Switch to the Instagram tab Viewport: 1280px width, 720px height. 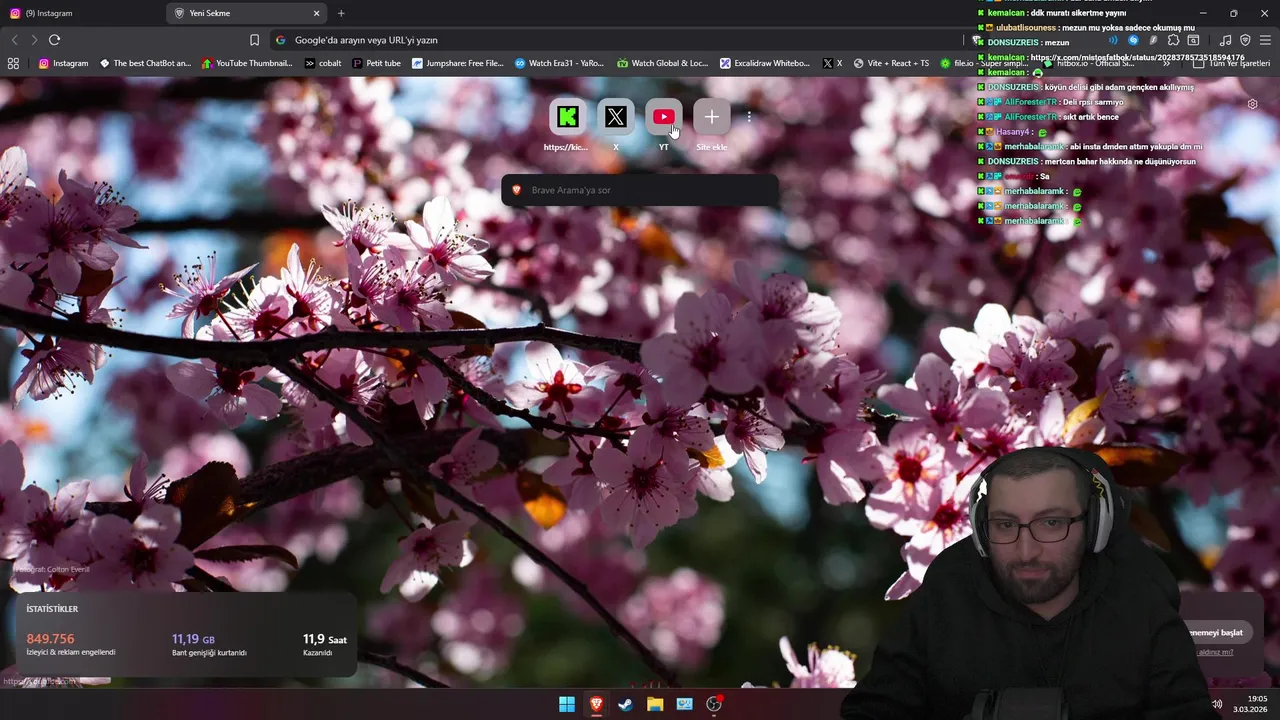pos(83,13)
